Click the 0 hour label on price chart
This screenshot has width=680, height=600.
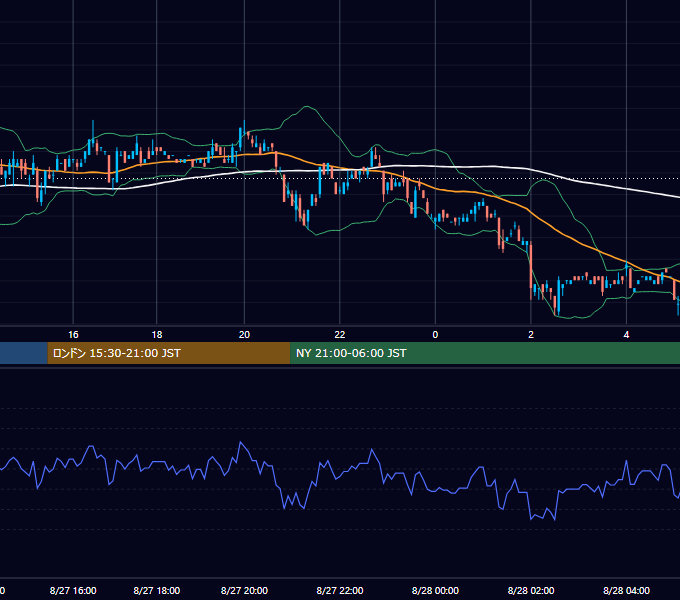tap(435, 335)
